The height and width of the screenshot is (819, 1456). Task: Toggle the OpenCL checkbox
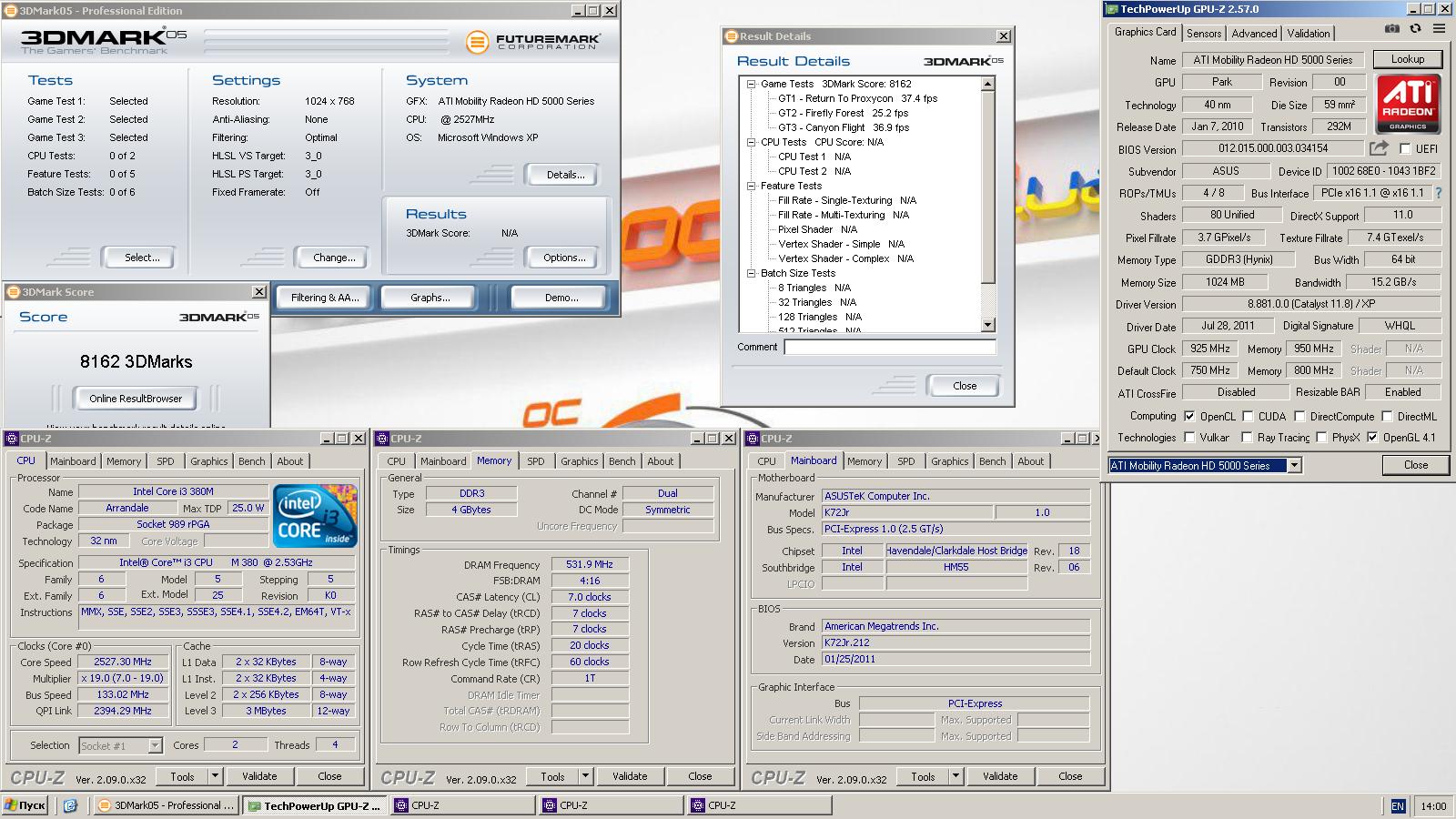[1189, 416]
